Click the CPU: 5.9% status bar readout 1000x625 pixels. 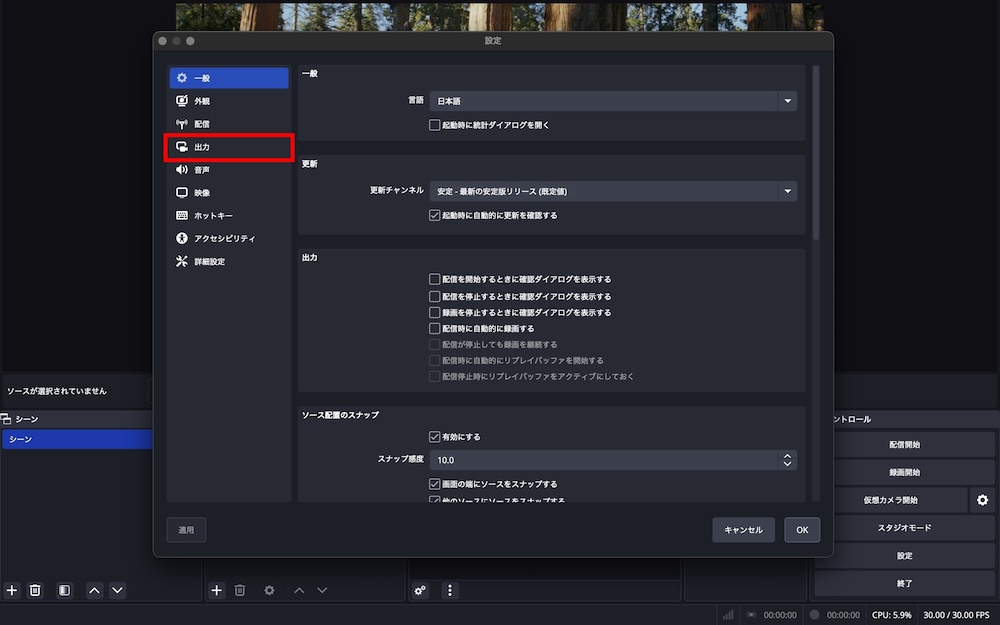pos(892,615)
